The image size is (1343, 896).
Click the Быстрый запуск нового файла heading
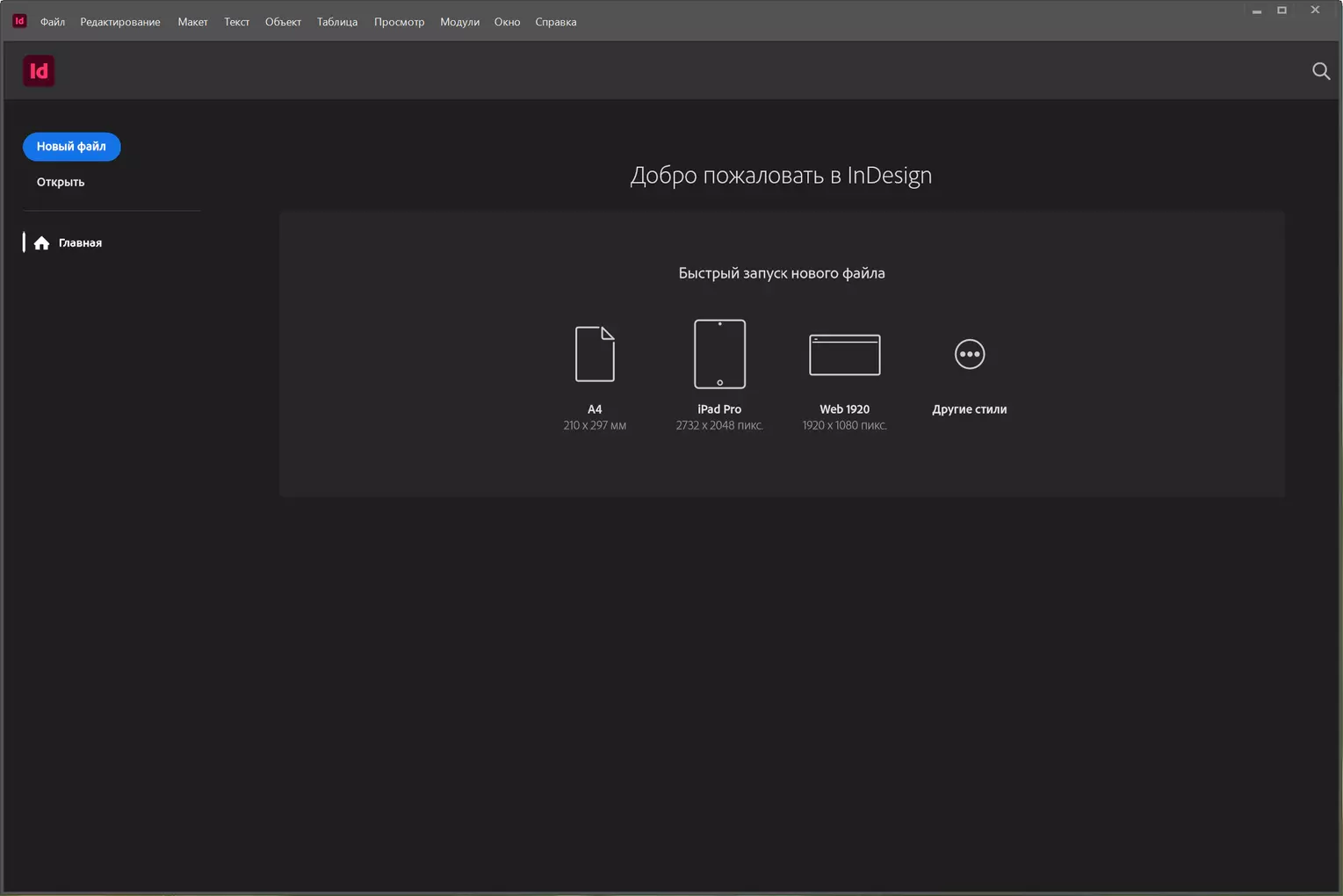pyautogui.click(x=782, y=273)
